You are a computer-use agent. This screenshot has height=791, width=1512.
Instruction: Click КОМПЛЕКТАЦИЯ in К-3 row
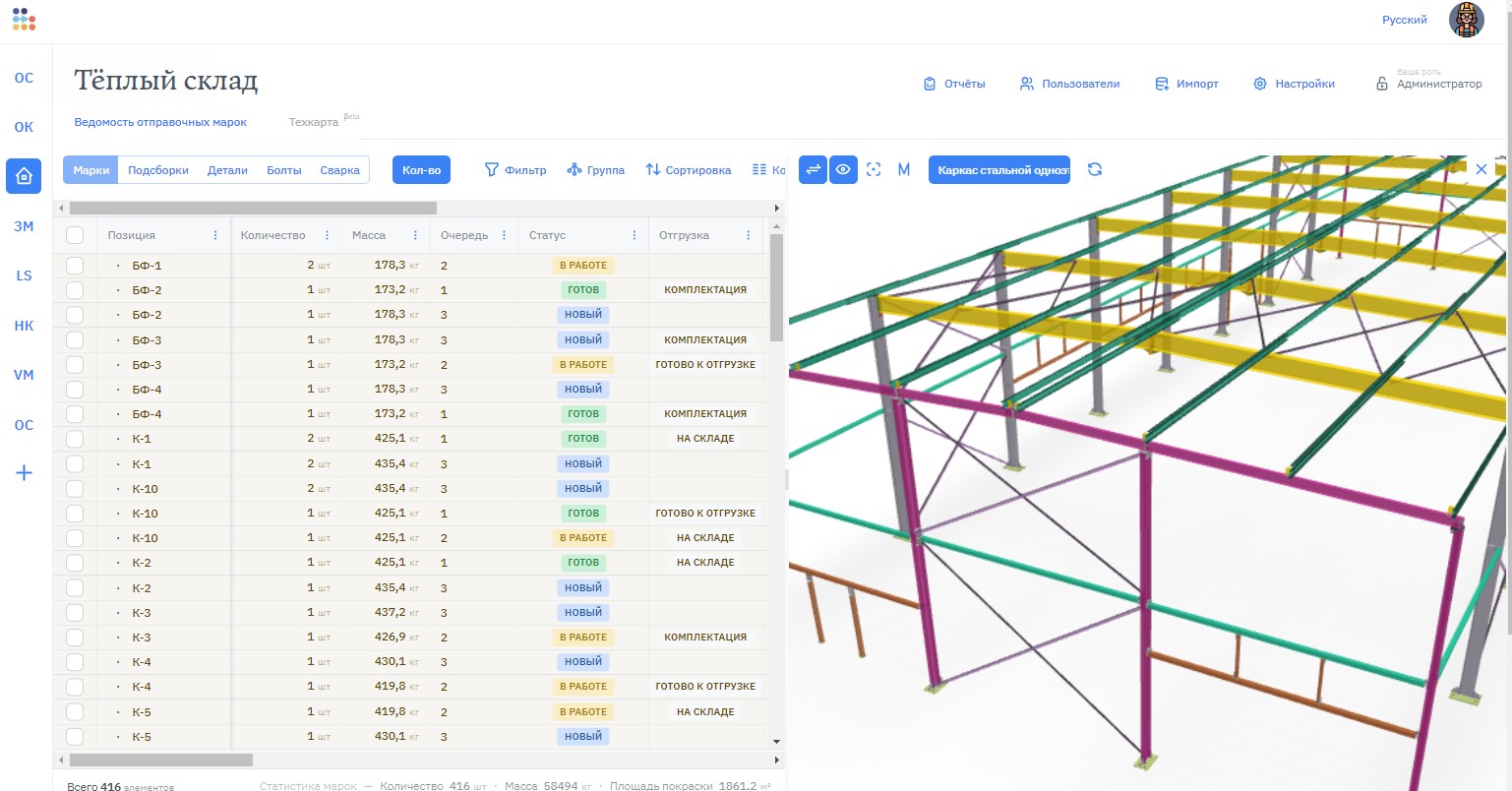(705, 638)
